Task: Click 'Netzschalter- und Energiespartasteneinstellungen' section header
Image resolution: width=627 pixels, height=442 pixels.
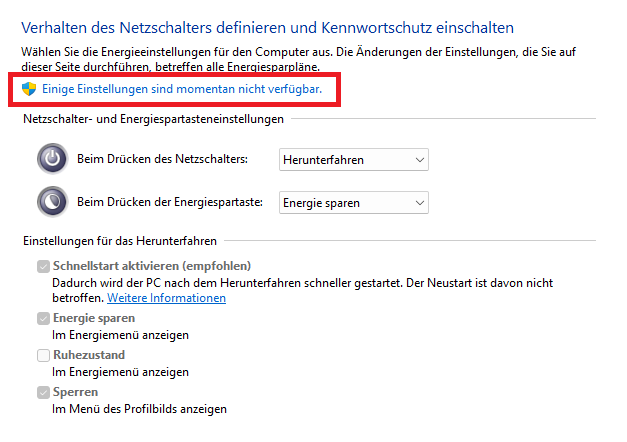Action: 152,119
